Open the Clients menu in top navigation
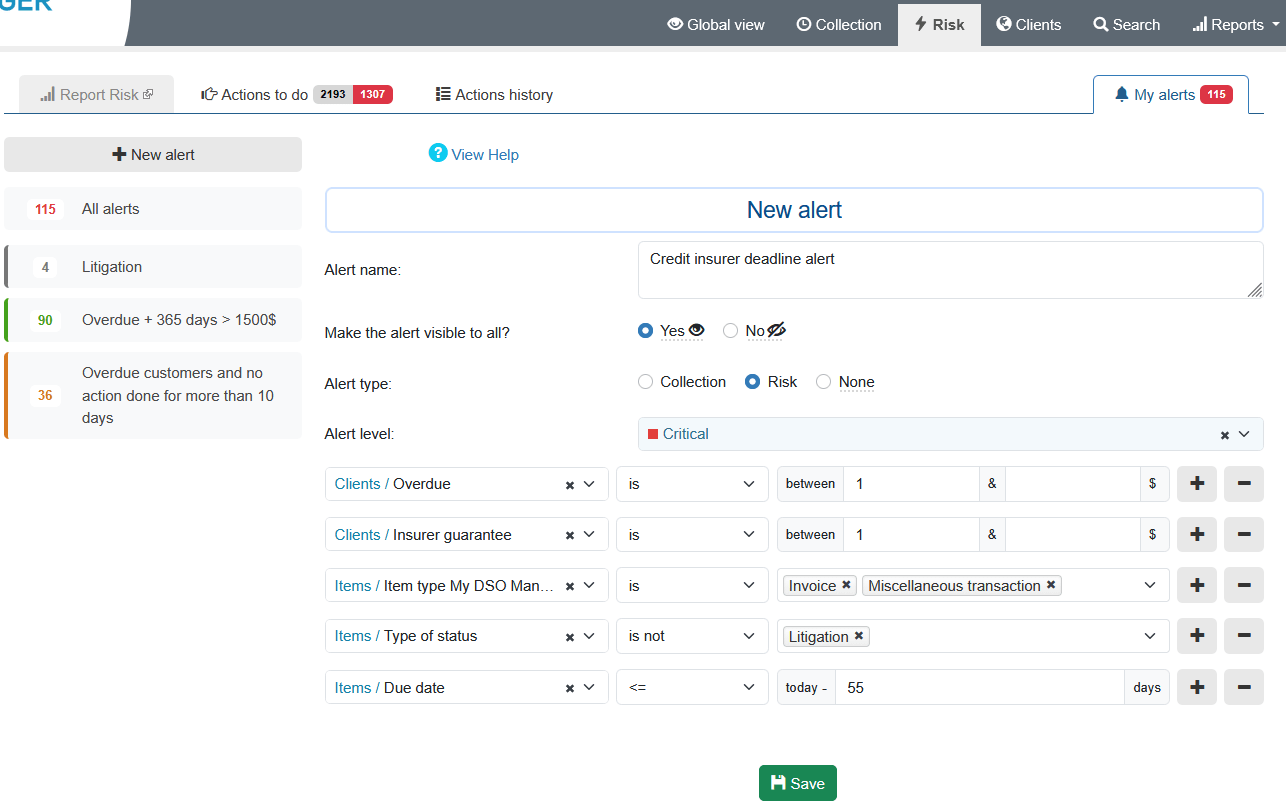Image resolution: width=1286 pixels, height=811 pixels. pos(1028,25)
